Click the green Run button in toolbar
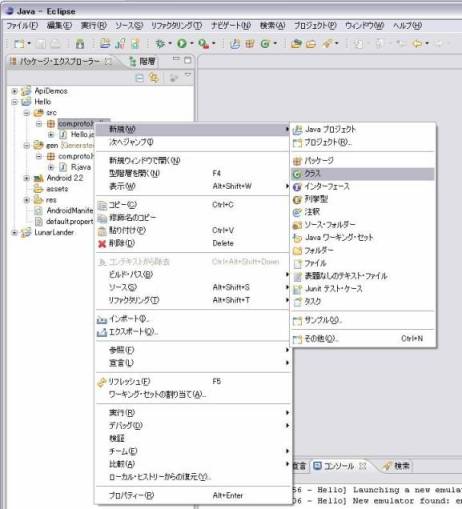Viewport: 462px width, 509px height. click(x=182, y=43)
